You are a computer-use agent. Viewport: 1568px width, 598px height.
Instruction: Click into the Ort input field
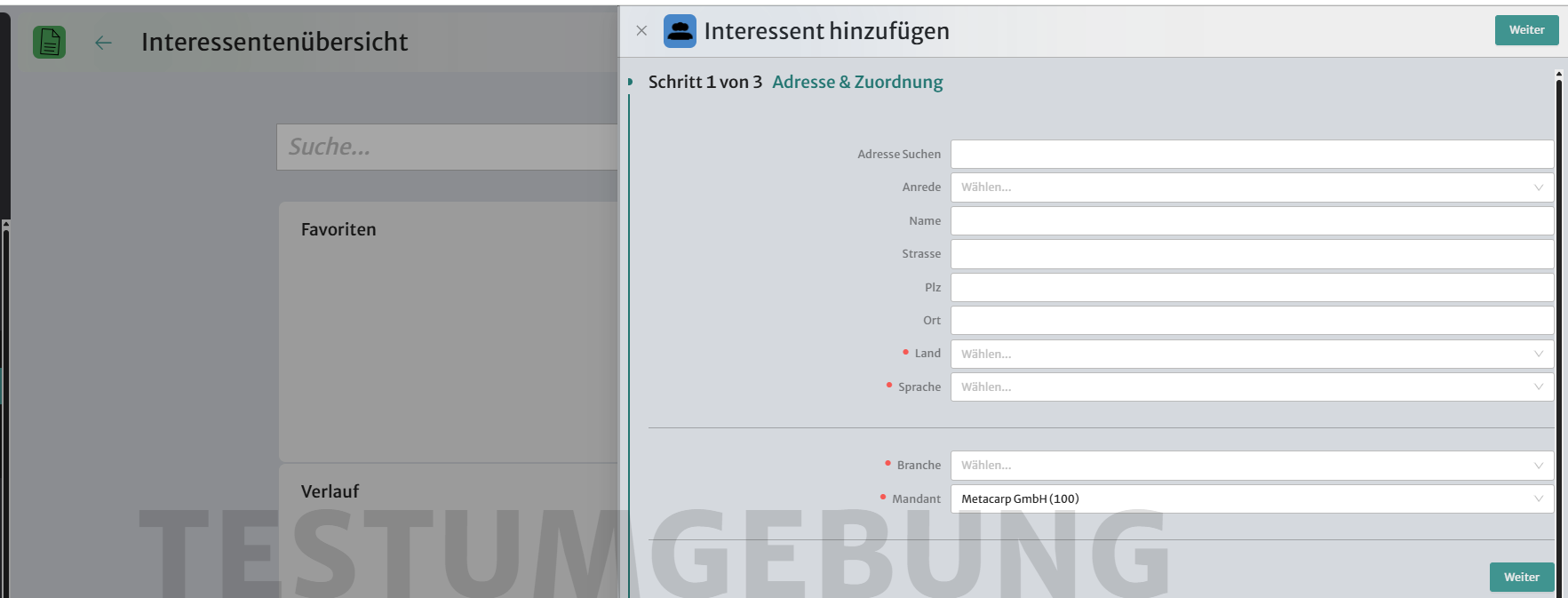coord(1252,320)
